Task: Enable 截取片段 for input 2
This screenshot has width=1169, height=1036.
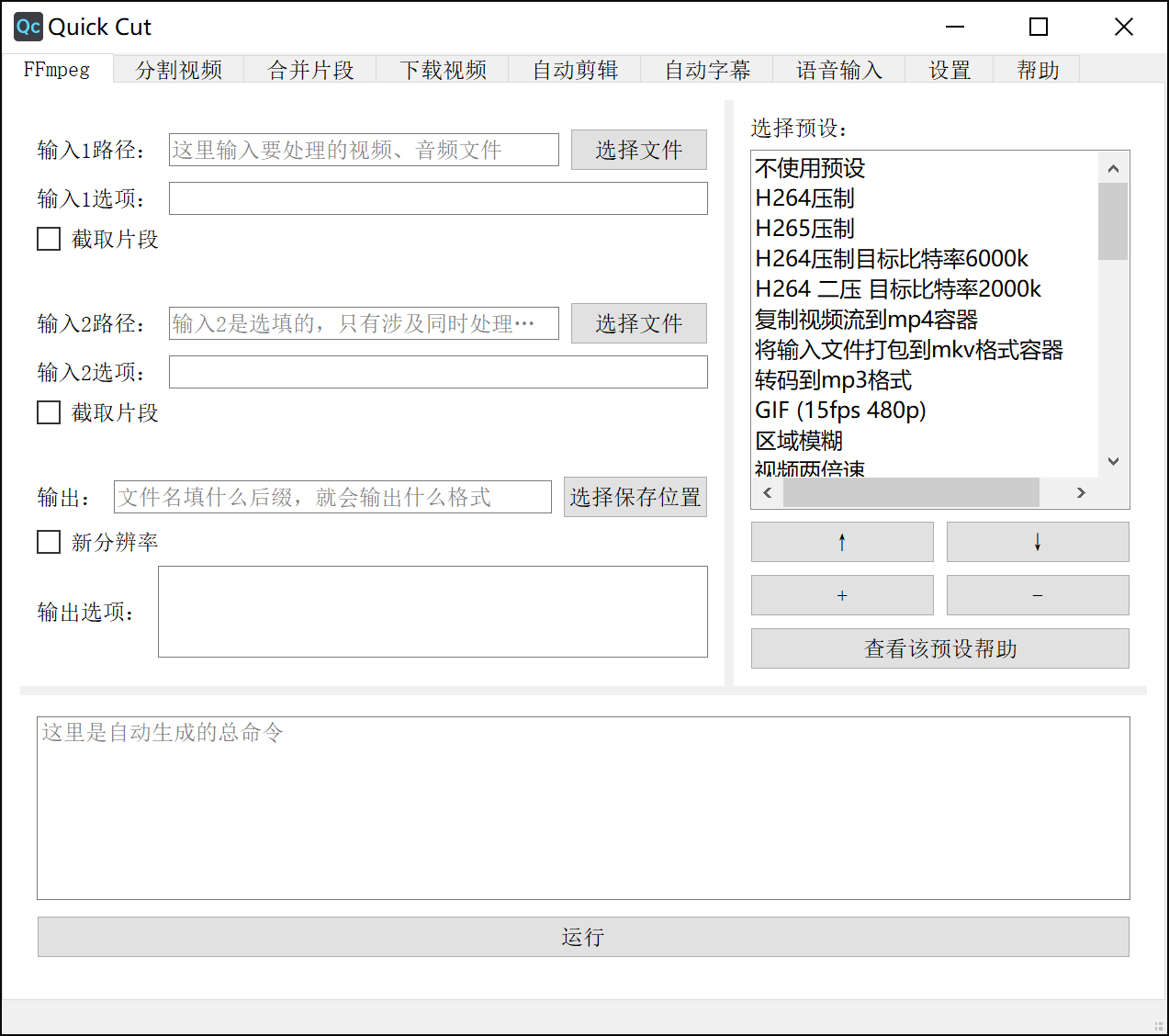Action: [48, 411]
